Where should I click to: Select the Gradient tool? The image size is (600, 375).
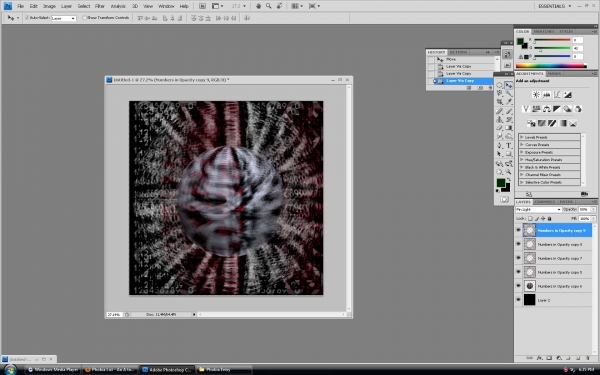[509, 128]
